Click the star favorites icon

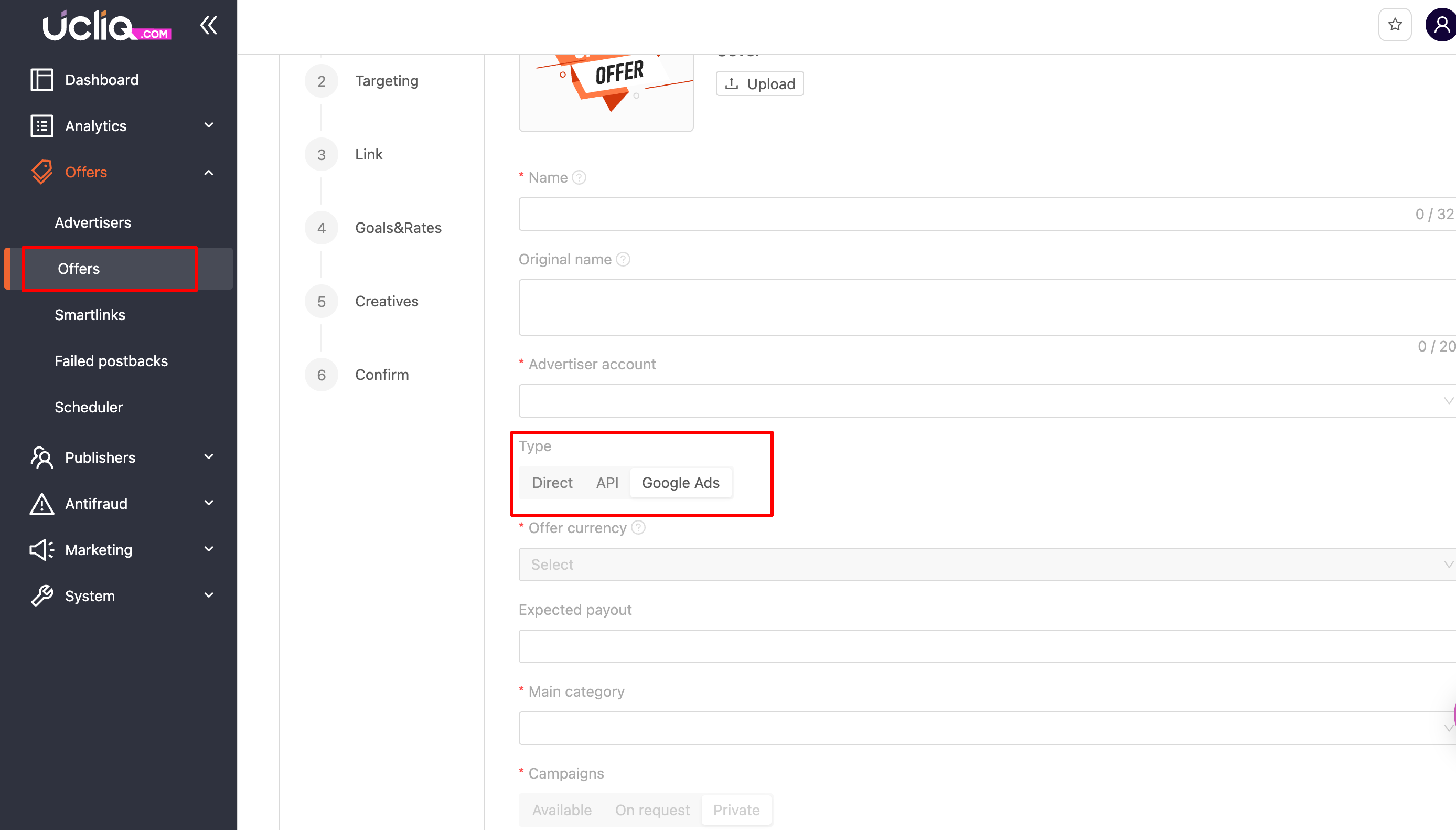(x=1395, y=25)
